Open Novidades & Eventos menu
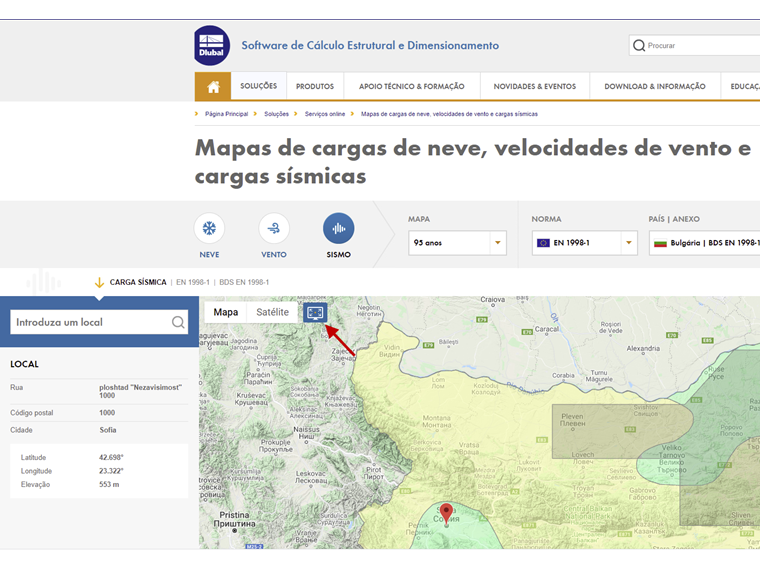 [x=535, y=86]
